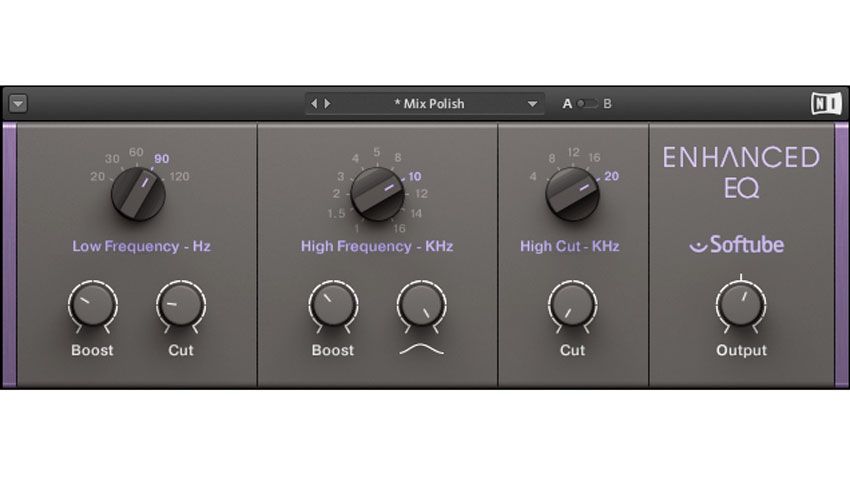Set high cut to 4 kHz
Screen dimensions: 850x478
pyautogui.click(x=533, y=177)
